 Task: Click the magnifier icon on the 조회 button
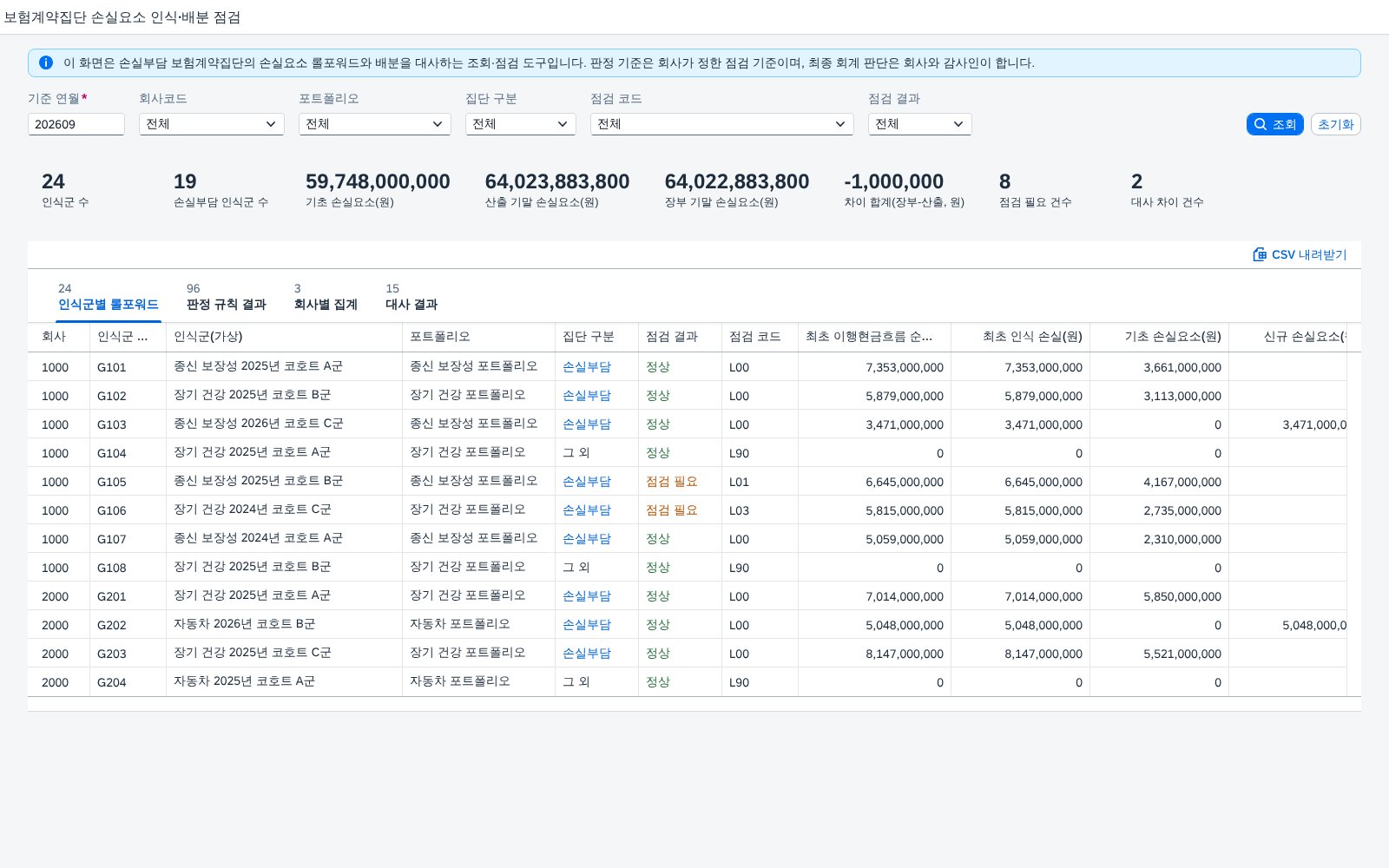[1261, 124]
